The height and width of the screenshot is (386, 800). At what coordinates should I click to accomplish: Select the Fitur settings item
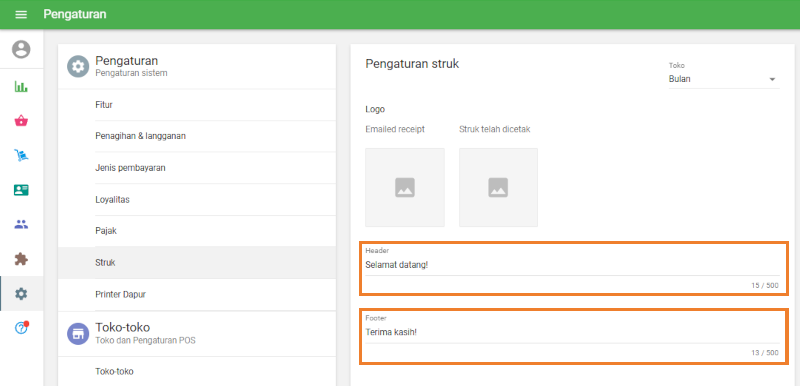(x=197, y=105)
